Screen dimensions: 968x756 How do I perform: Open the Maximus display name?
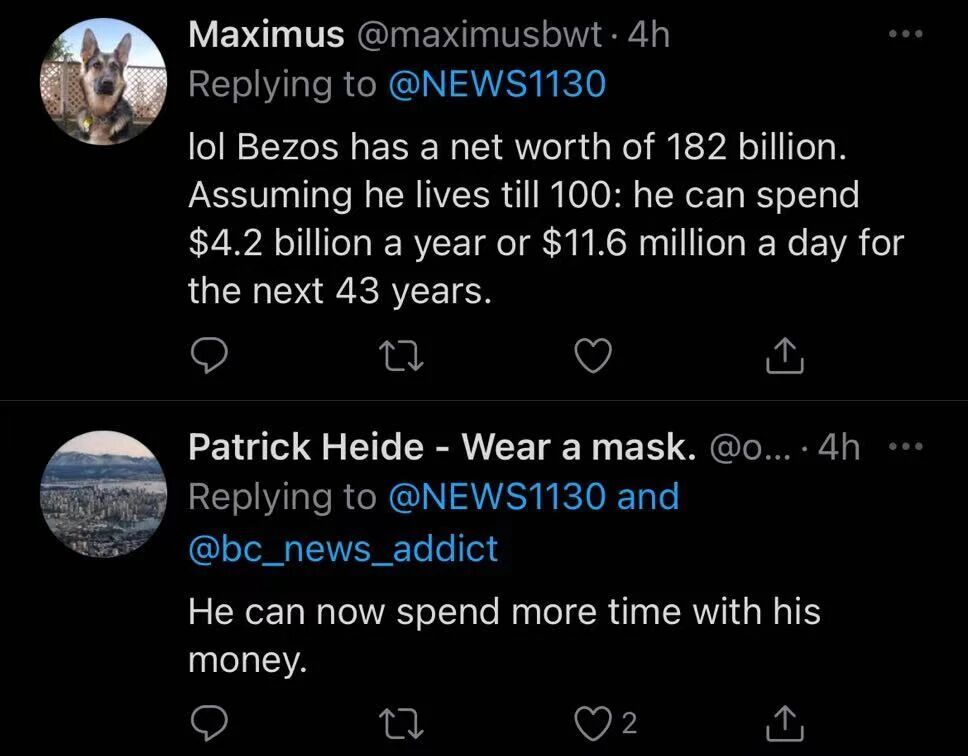tap(265, 35)
